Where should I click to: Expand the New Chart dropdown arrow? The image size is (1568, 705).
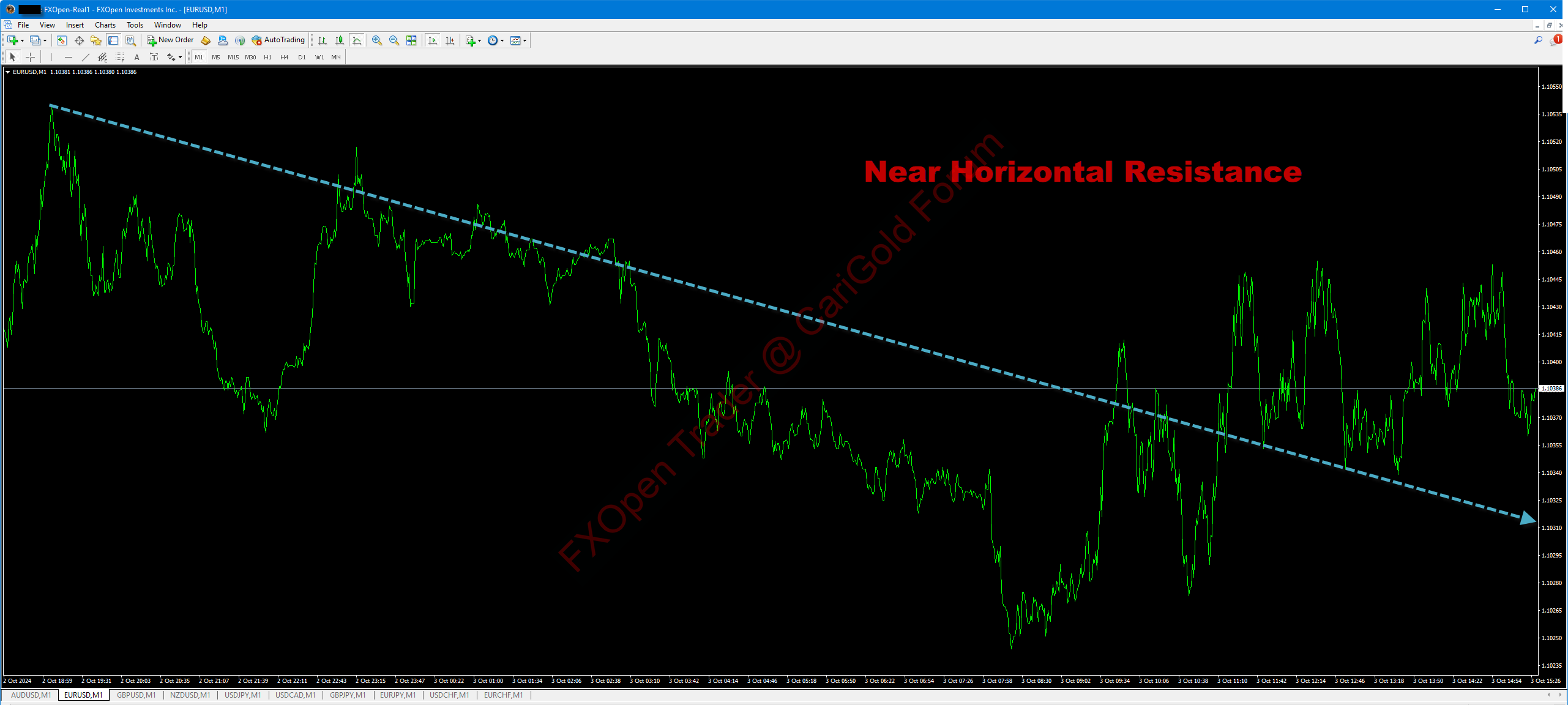[23, 40]
